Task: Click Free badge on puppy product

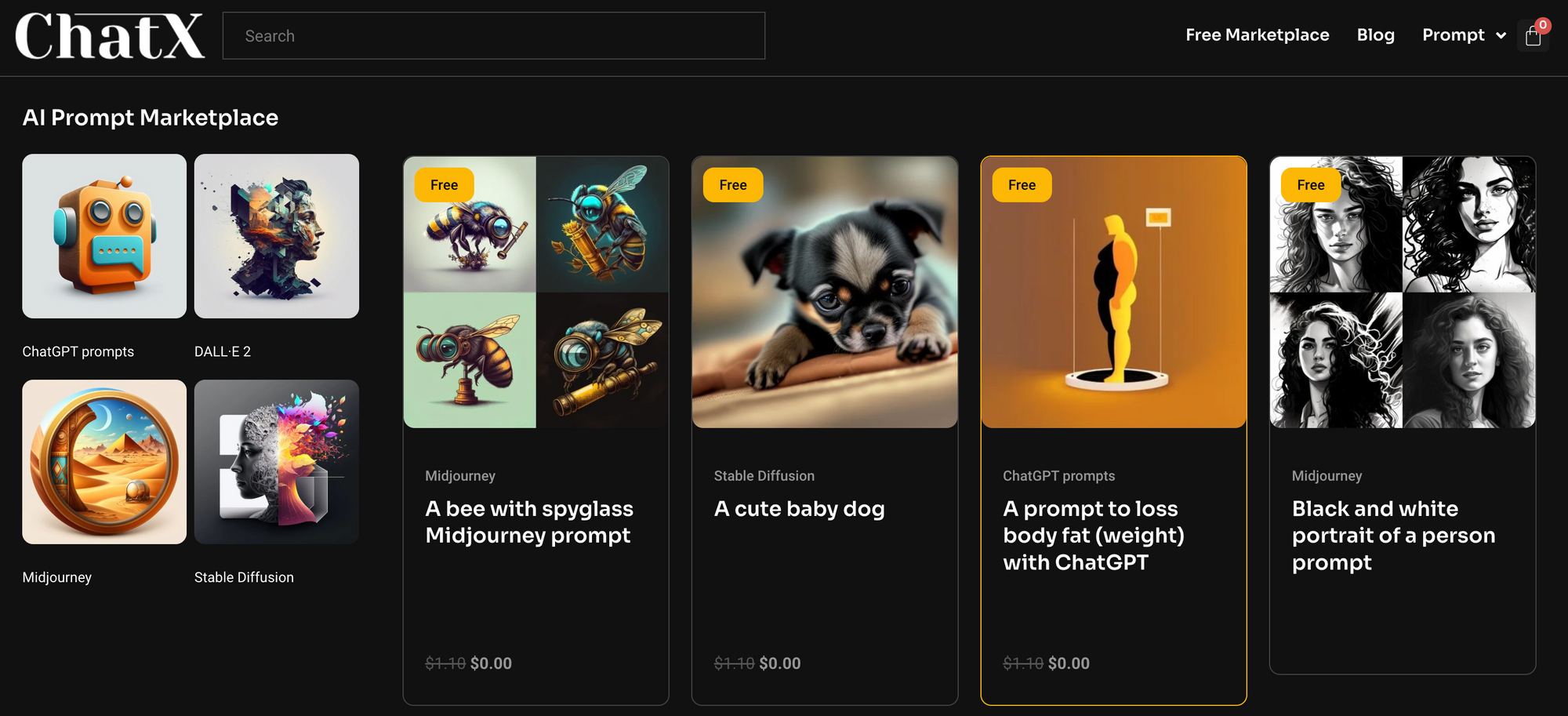Action: 733,185
